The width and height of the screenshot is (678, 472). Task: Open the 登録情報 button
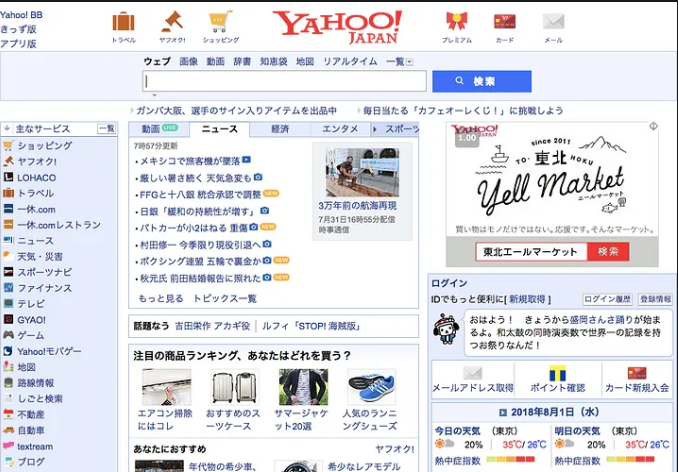click(656, 299)
